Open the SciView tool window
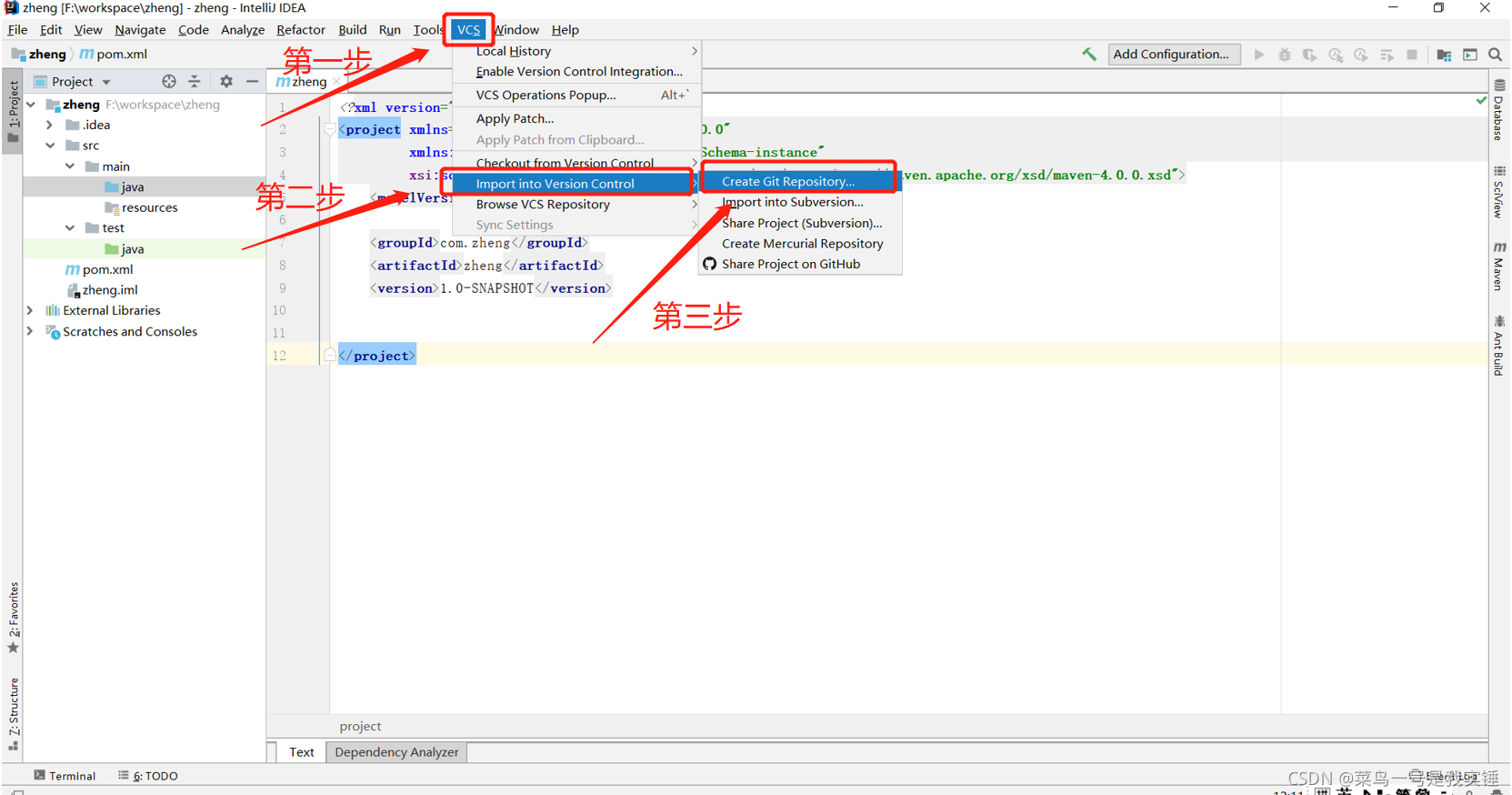 [1499, 192]
